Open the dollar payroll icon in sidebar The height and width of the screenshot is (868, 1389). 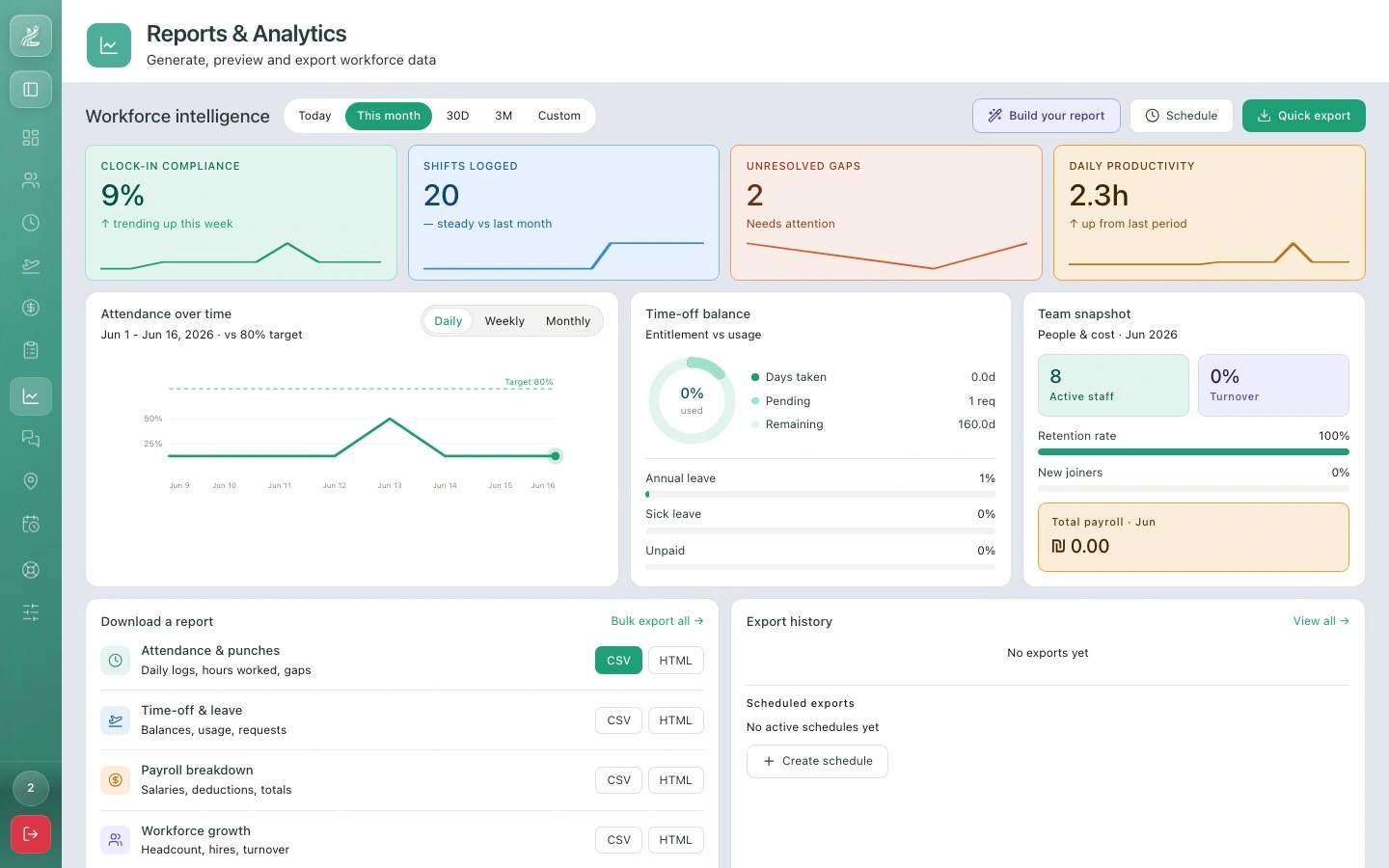click(31, 308)
